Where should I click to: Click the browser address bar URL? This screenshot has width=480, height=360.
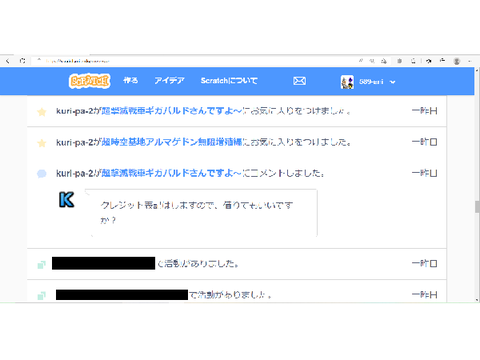(x=77, y=61)
